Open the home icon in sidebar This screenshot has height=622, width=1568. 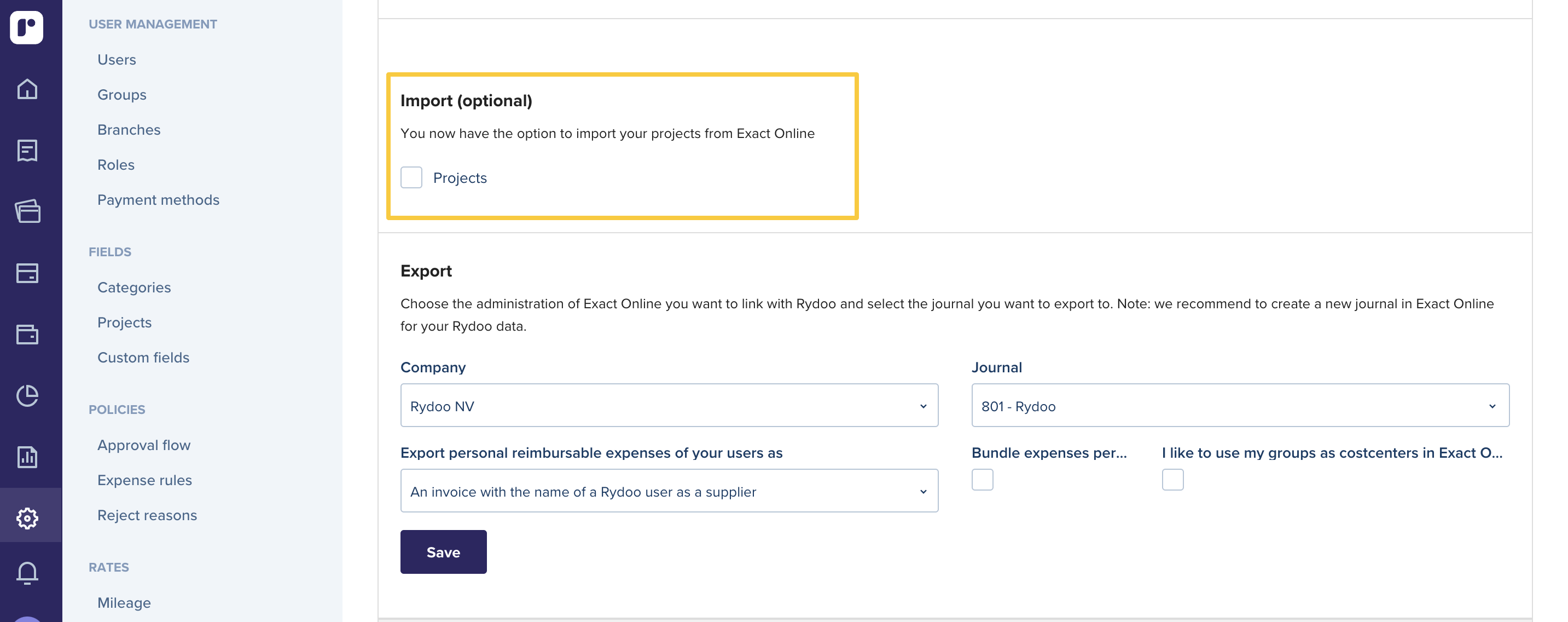point(27,89)
